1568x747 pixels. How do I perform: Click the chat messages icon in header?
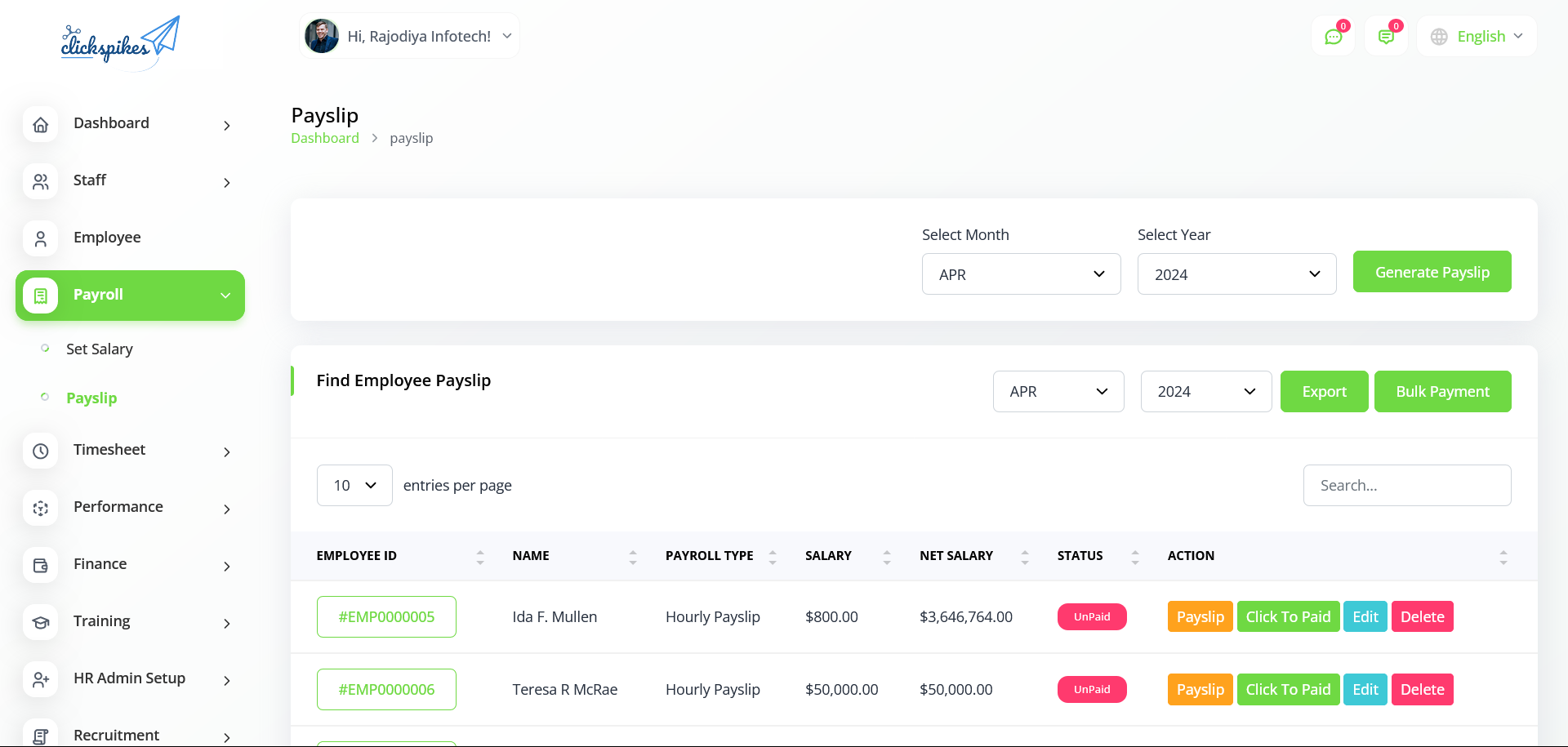pos(1333,37)
